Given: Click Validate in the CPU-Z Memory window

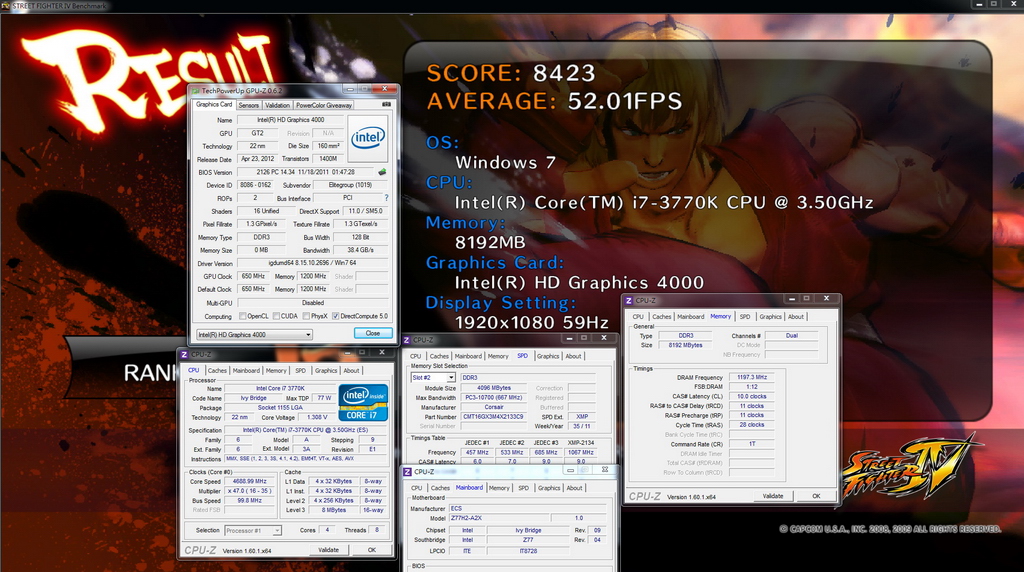Looking at the screenshot, I should point(773,496).
